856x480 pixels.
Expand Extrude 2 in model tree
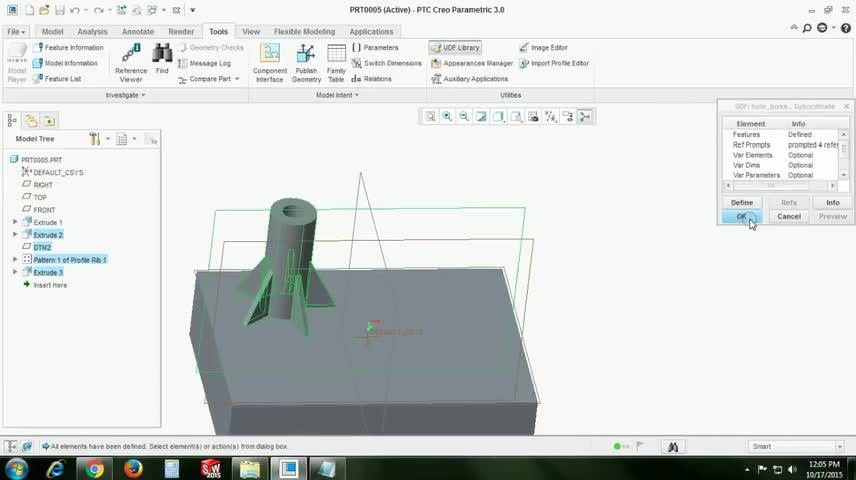point(15,234)
